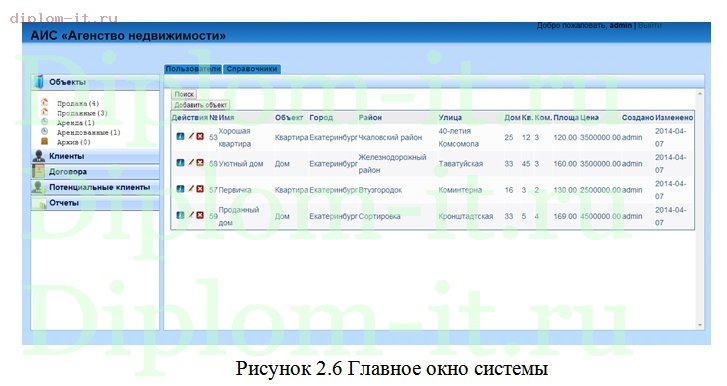The height and width of the screenshot is (386, 727).
Task: Sort by the Город column header
Action: point(321,118)
